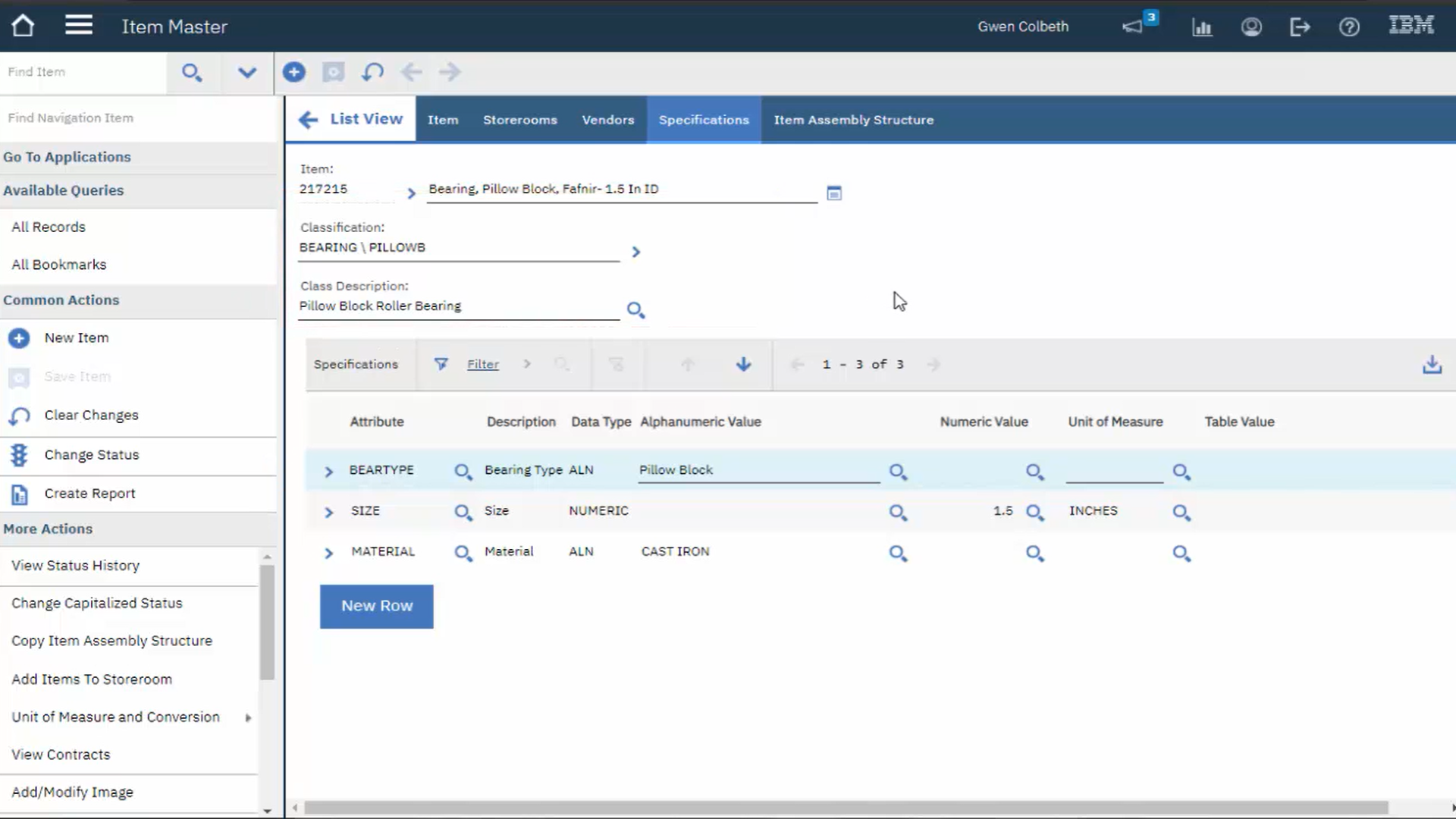Open the Class Description search magnifier
This screenshot has height=819, width=1456.
[x=635, y=310]
